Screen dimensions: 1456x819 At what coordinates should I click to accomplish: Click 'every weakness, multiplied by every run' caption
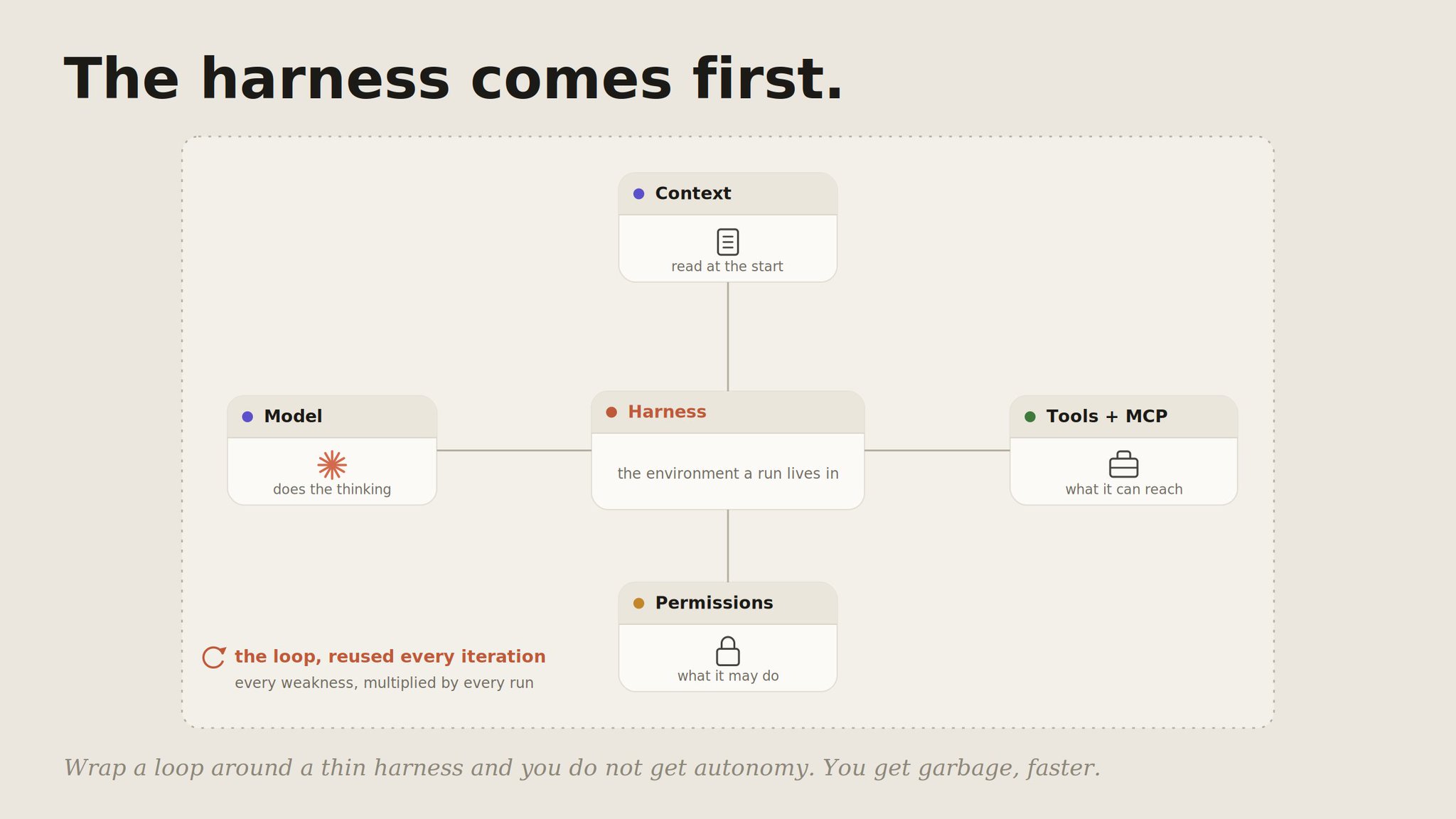(x=384, y=683)
